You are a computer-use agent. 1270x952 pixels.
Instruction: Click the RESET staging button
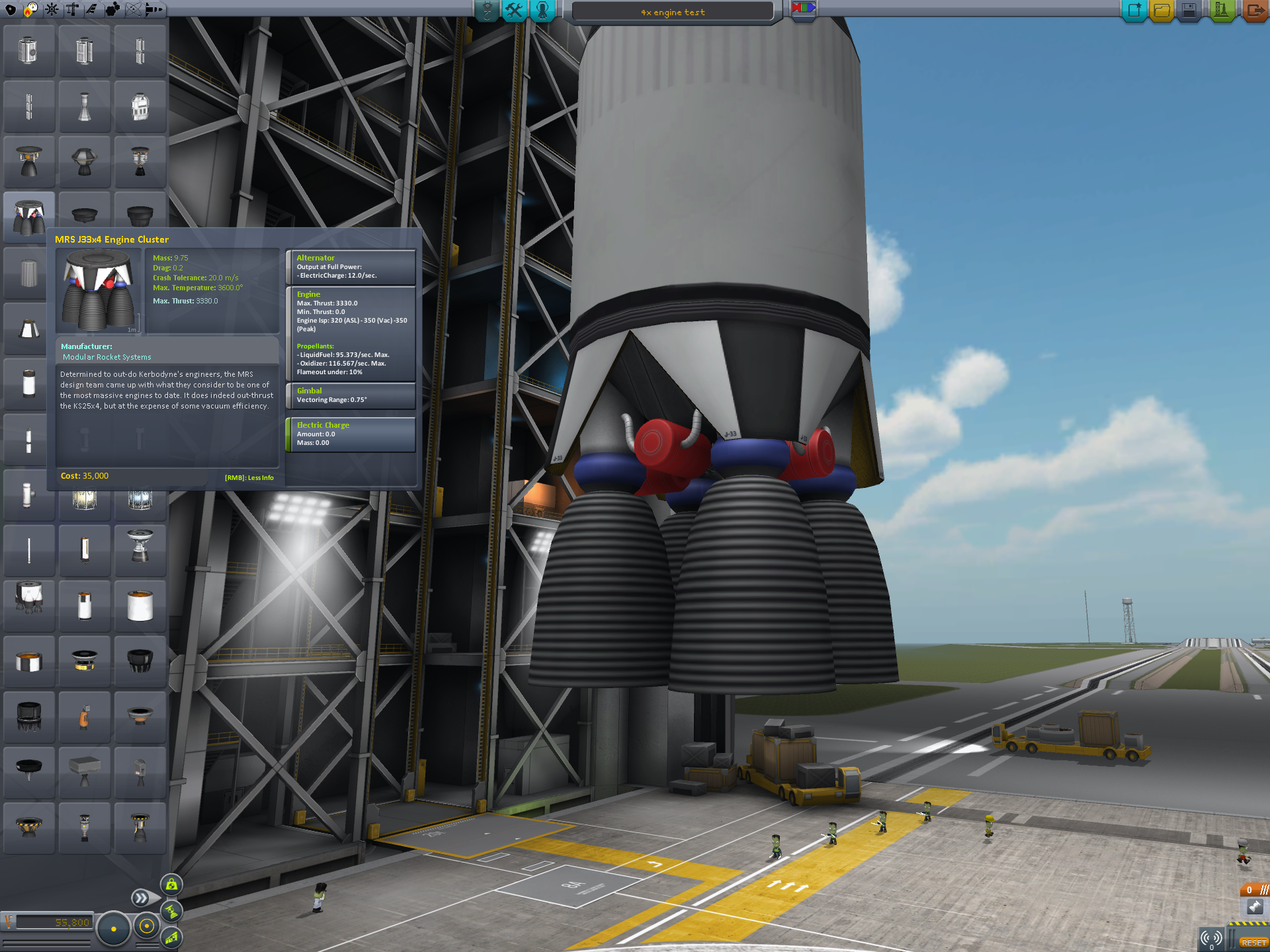coord(1253,943)
